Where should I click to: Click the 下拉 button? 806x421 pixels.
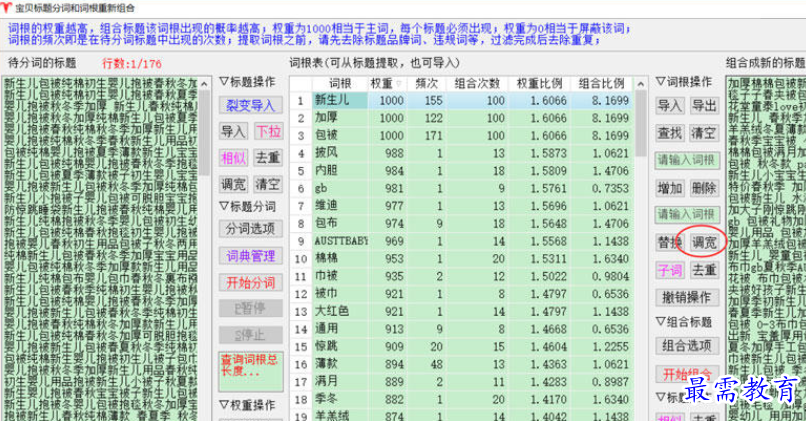[x=268, y=132]
